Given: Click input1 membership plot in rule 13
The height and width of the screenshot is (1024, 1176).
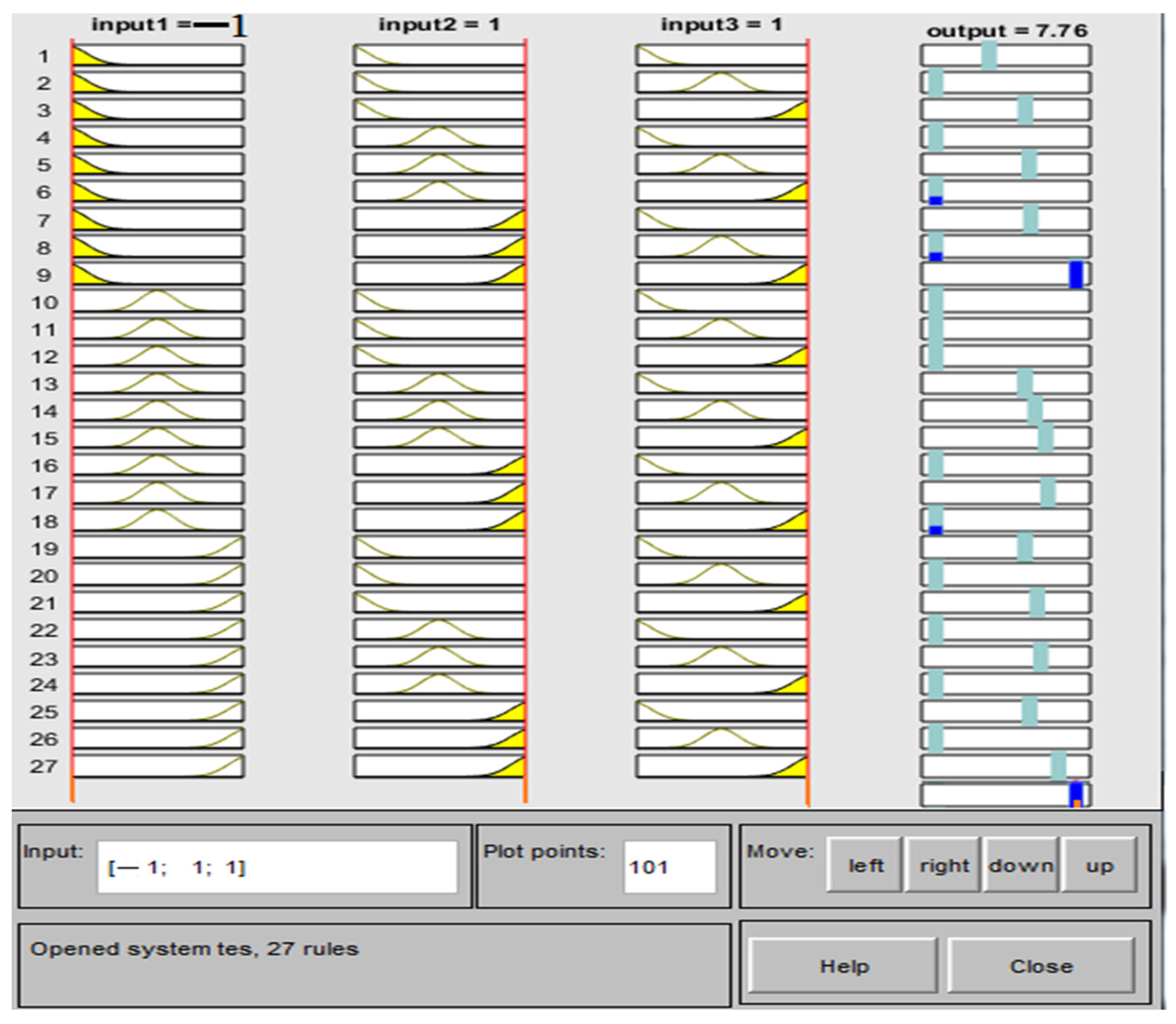Looking at the screenshot, I should [158, 383].
